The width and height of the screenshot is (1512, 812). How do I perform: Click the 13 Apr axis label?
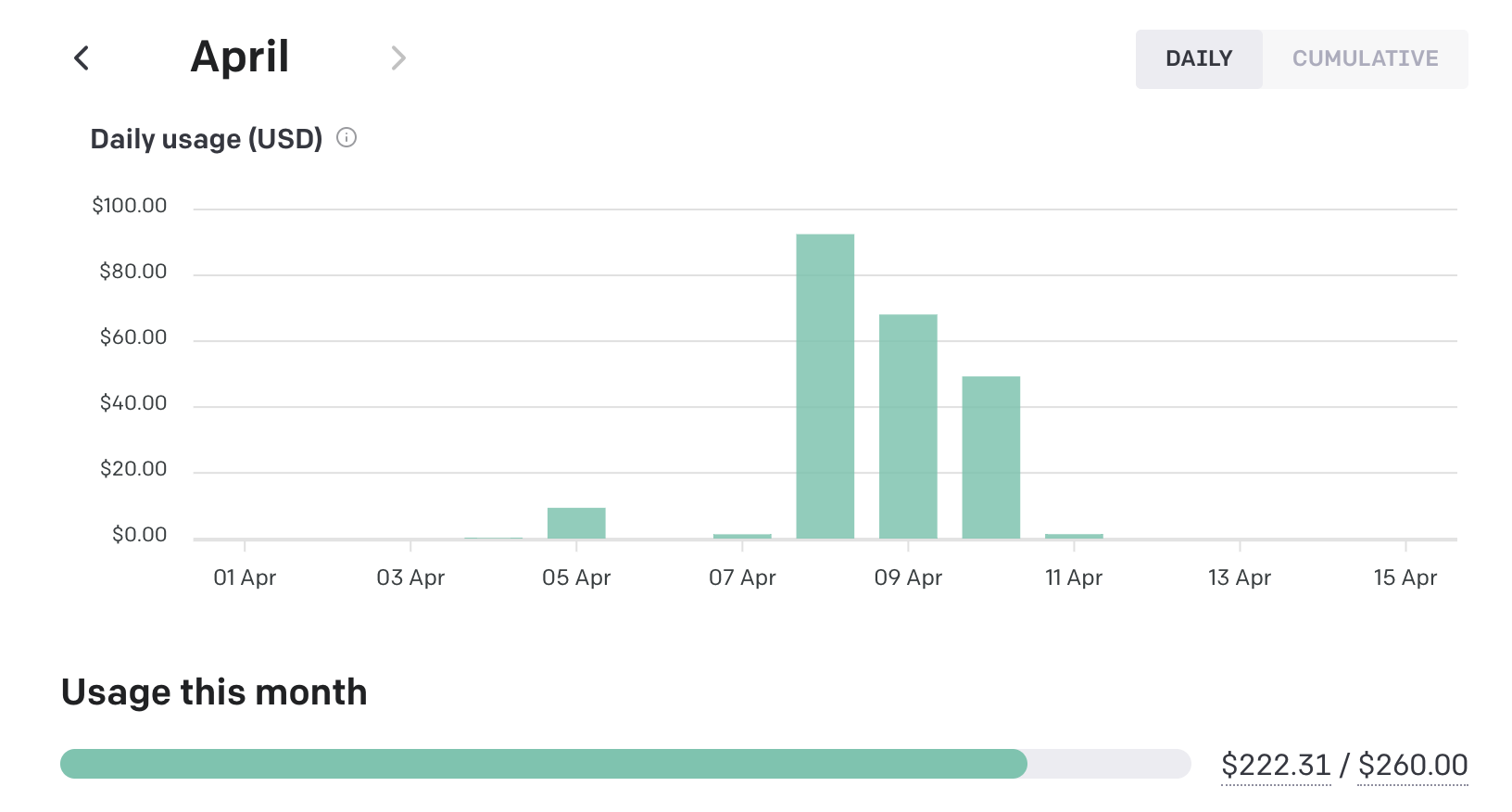pyautogui.click(x=1239, y=577)
